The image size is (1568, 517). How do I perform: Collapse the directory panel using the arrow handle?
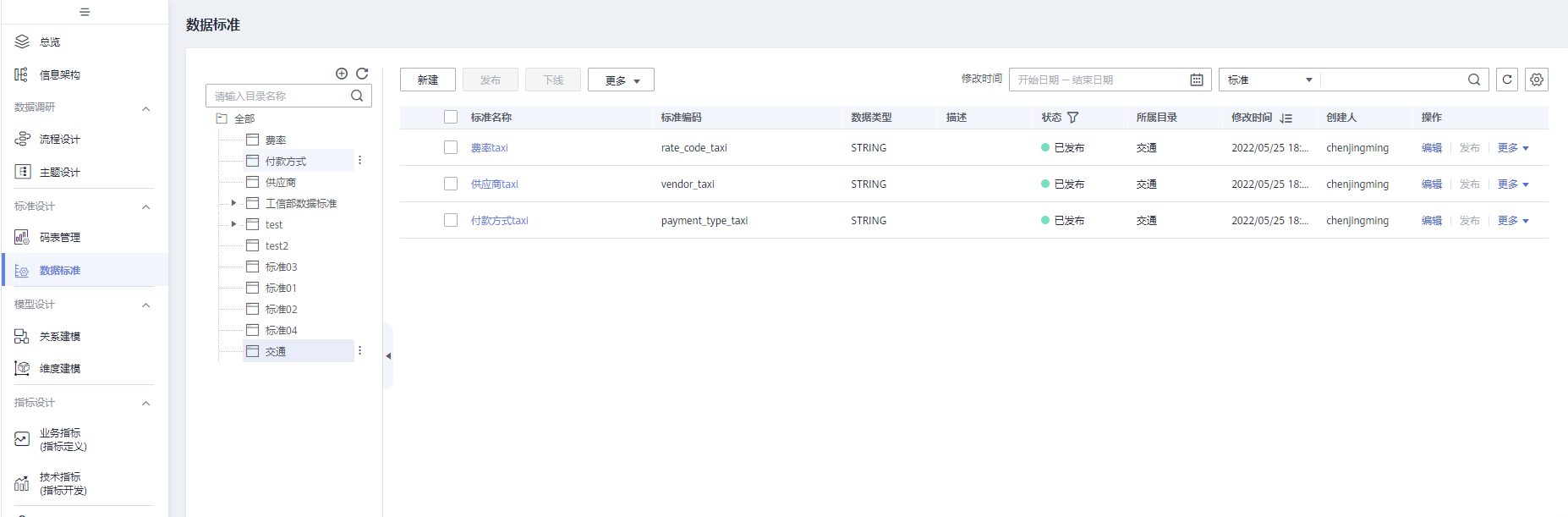coord(388,356)
